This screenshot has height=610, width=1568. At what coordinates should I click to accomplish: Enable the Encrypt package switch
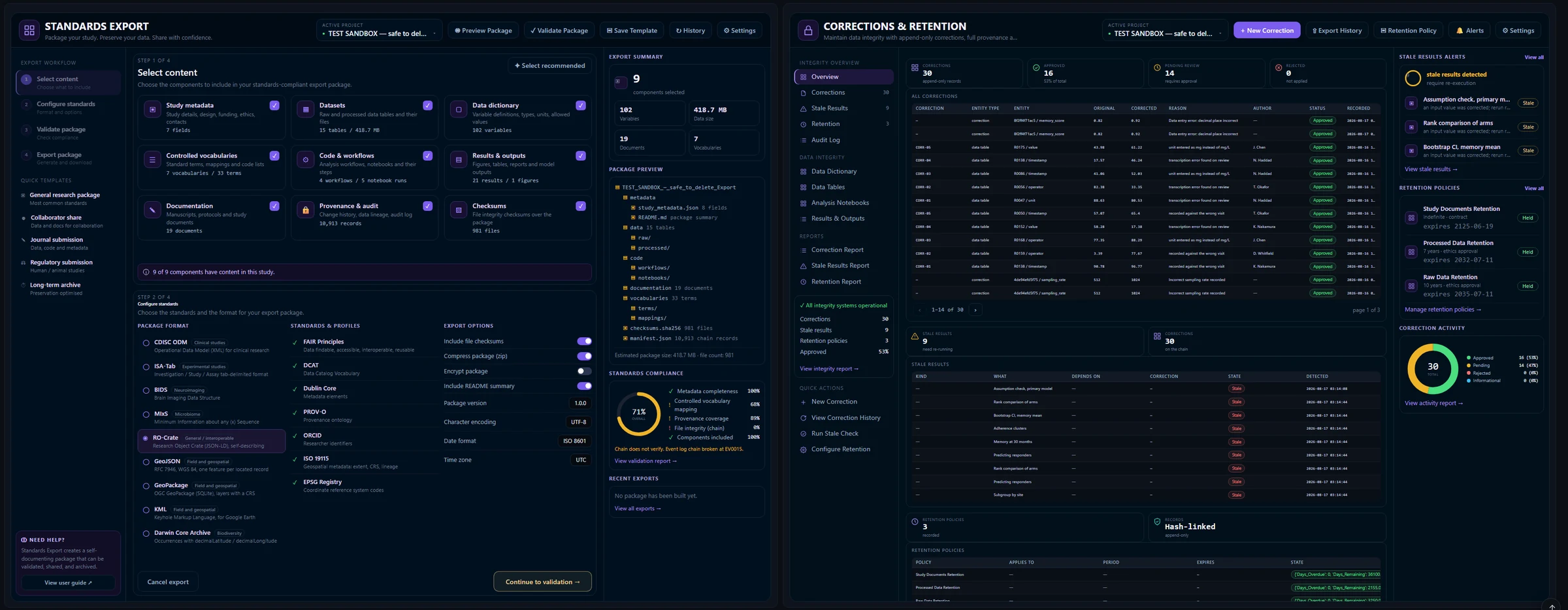coord(584,371)
